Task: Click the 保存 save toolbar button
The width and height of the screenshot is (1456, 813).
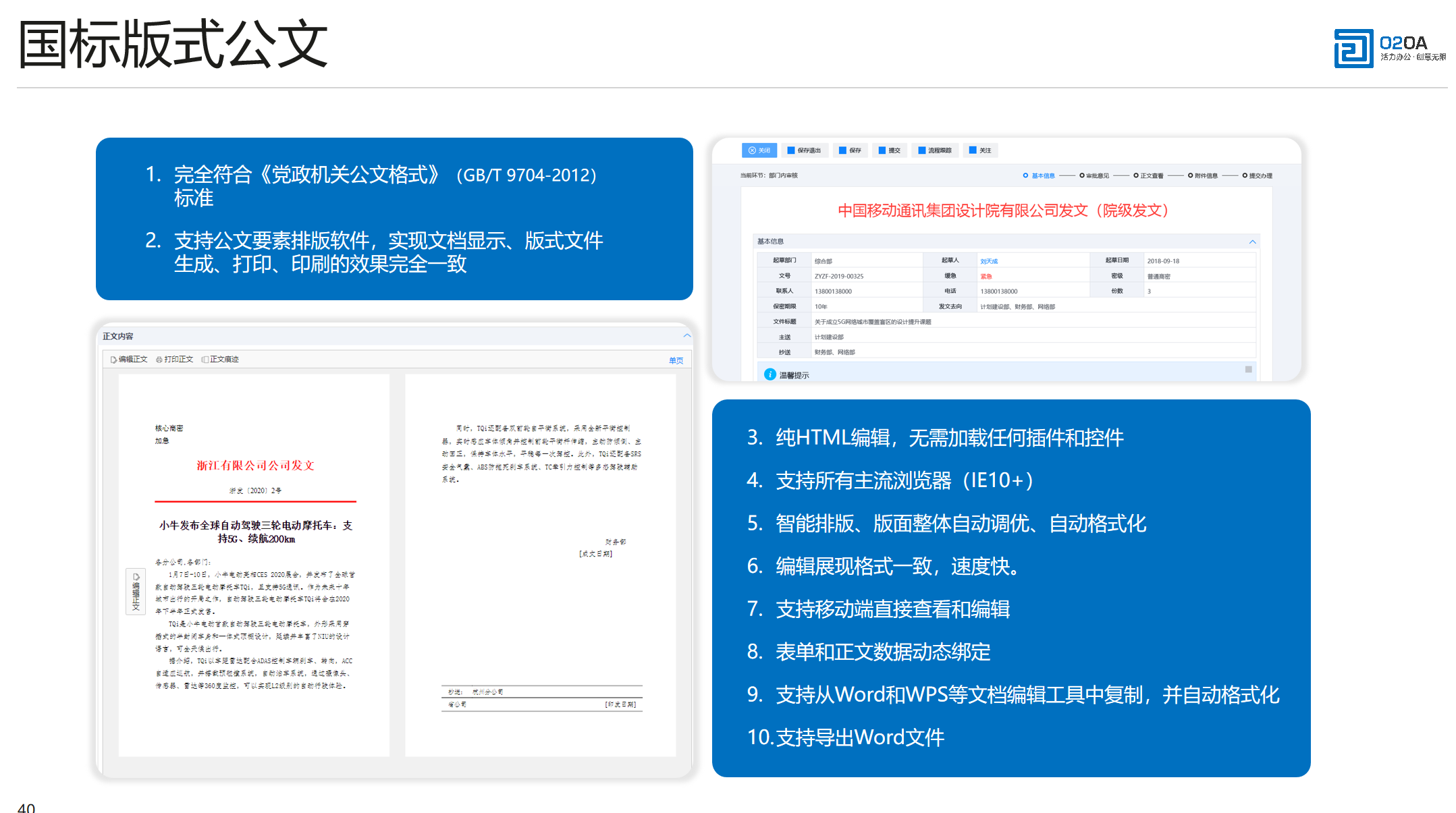Action: coord(850,150)
